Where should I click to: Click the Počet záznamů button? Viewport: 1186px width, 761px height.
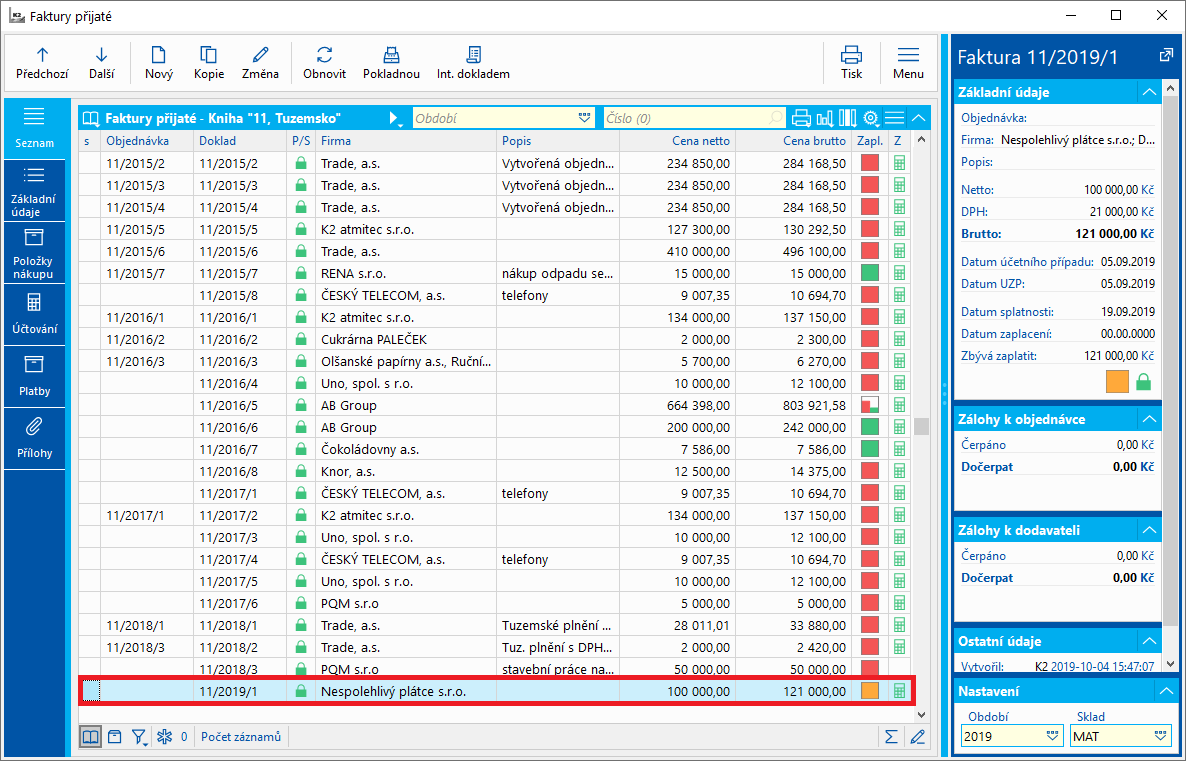(241, 737)
